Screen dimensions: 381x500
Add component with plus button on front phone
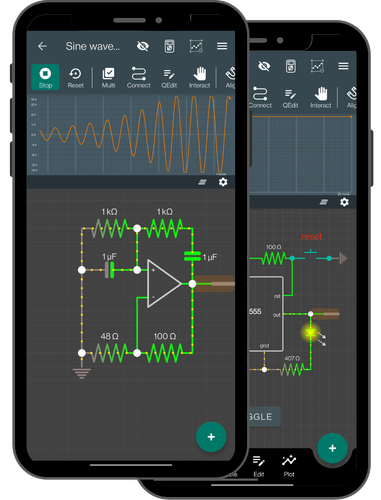(x=211, y=437)
